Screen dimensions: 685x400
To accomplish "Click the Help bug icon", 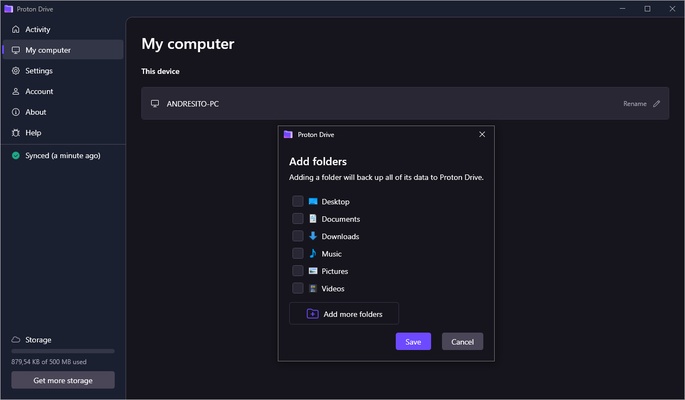I will tap(16, 133).
